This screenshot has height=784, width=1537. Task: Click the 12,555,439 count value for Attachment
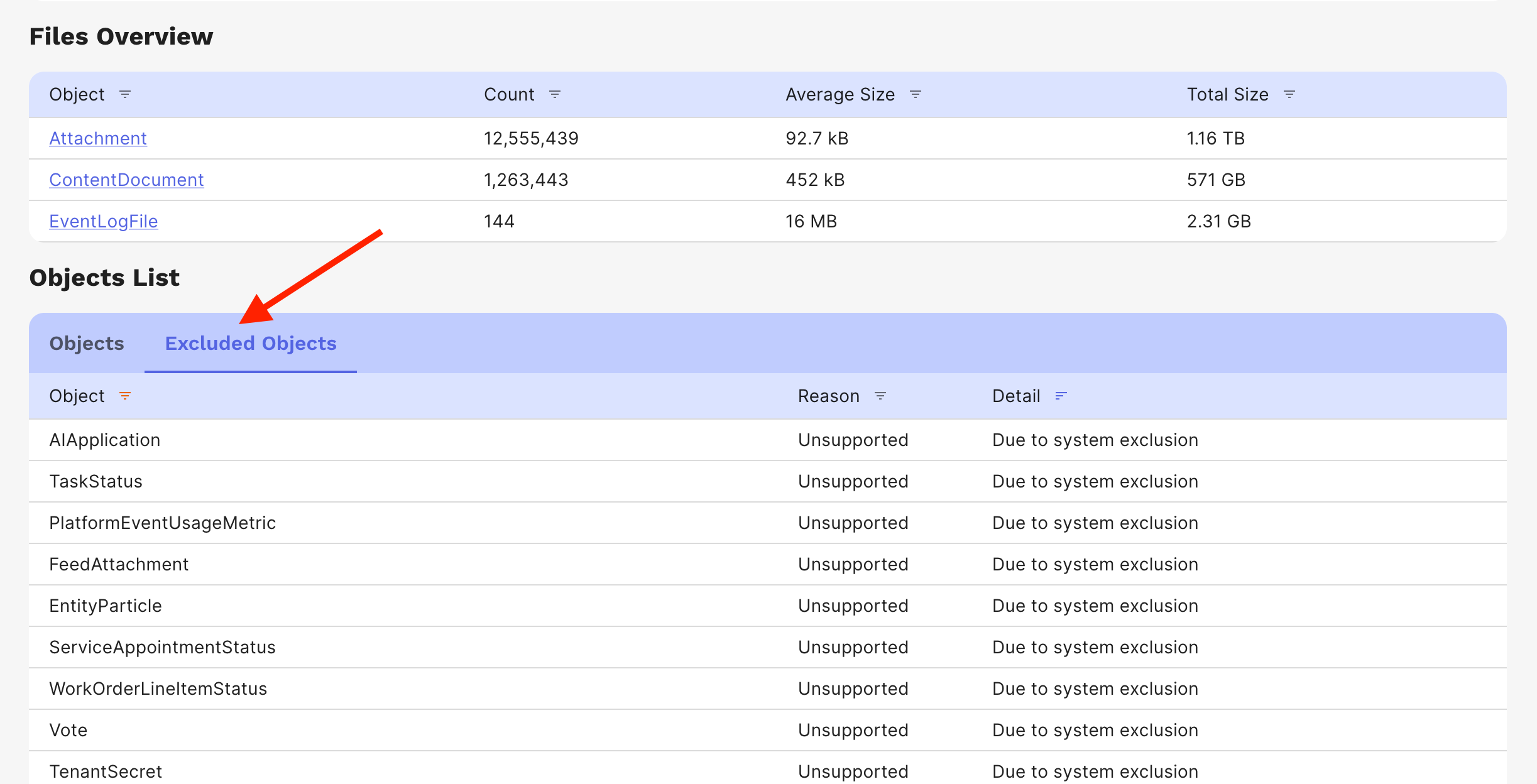[x=531, y=138]
